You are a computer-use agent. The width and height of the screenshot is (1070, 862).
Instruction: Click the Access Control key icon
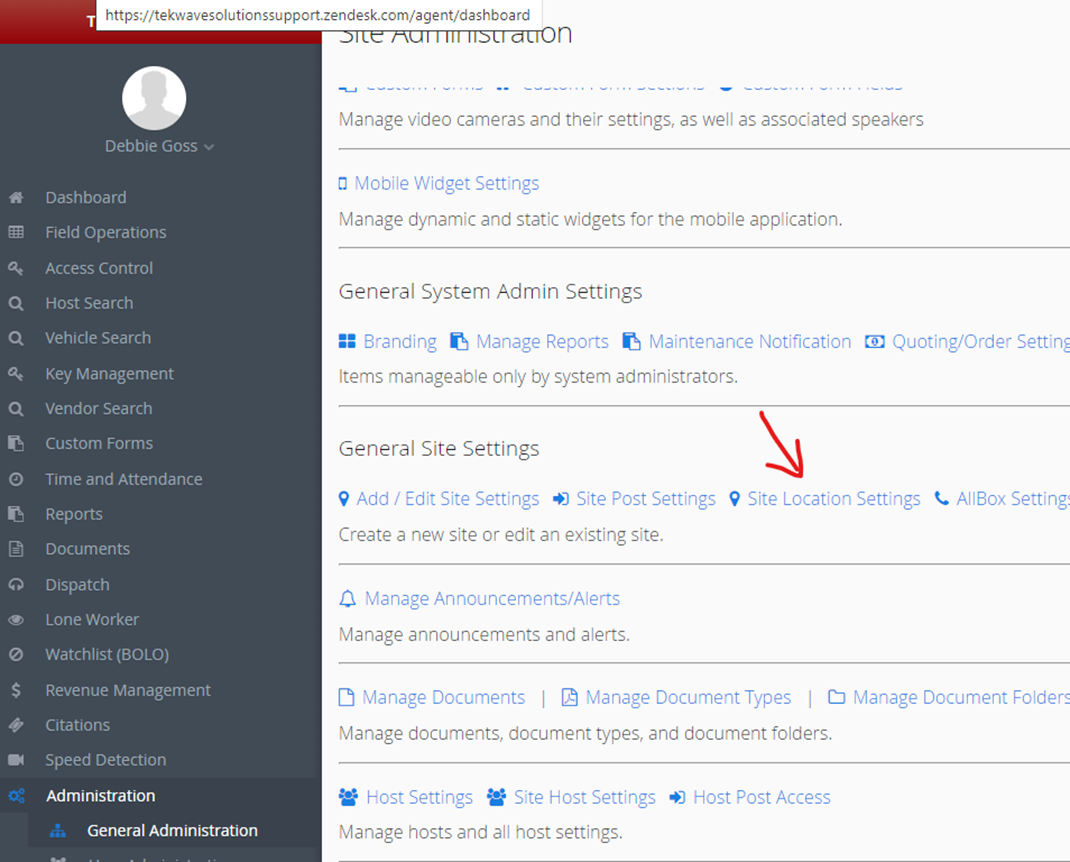(17, 267)
